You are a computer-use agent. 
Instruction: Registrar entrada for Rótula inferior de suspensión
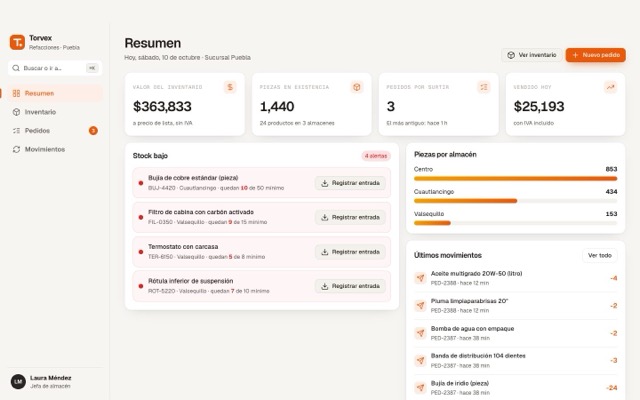click(350, 286)
